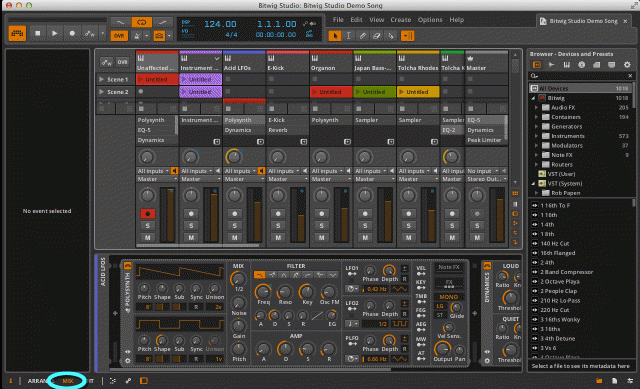Adjust the filter Freq knob
Viewport: 640px width, 389px height.
point(263,291)
